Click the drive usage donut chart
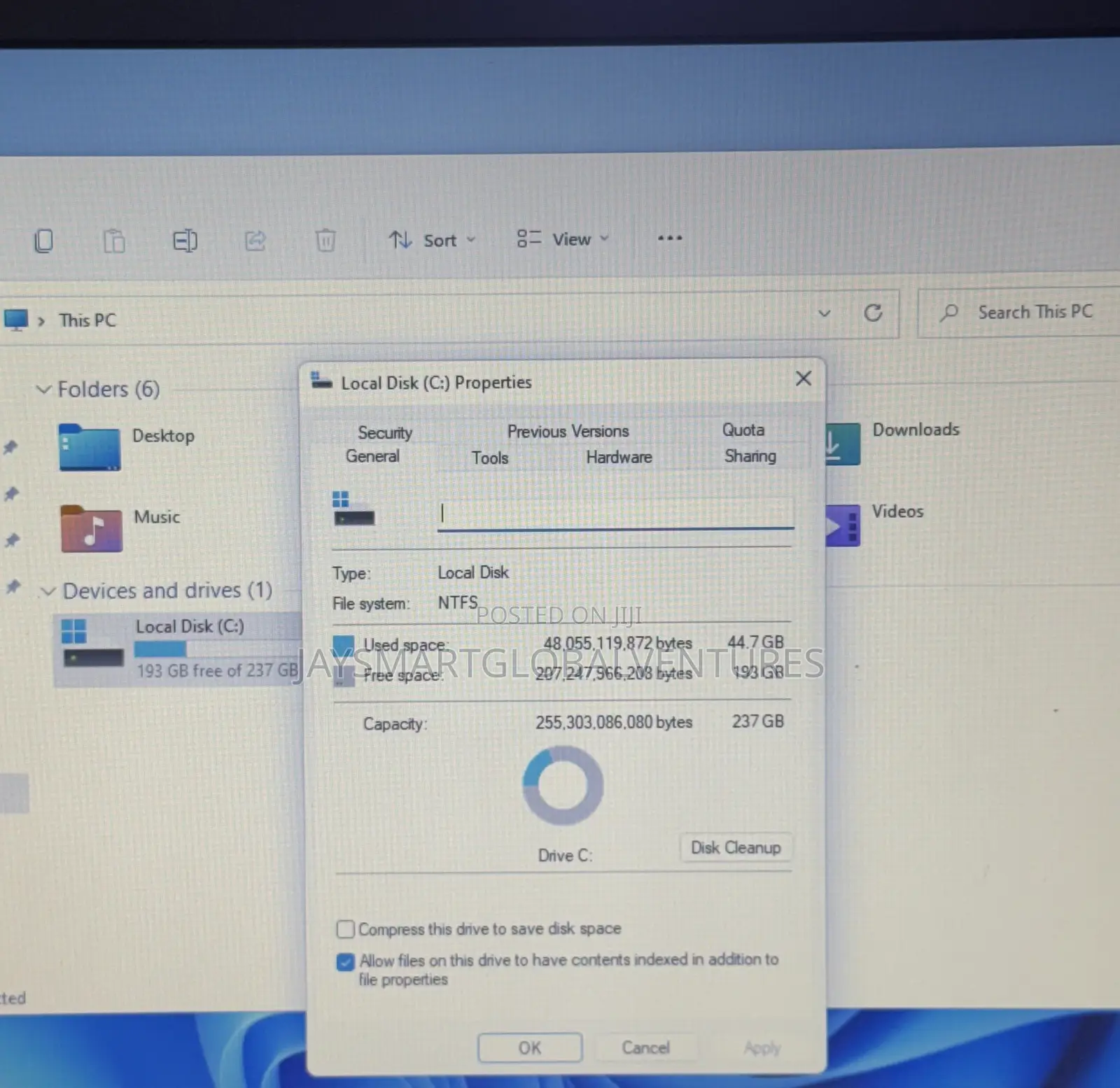Screen dimensions: 1120x1088 click(563, 785)
